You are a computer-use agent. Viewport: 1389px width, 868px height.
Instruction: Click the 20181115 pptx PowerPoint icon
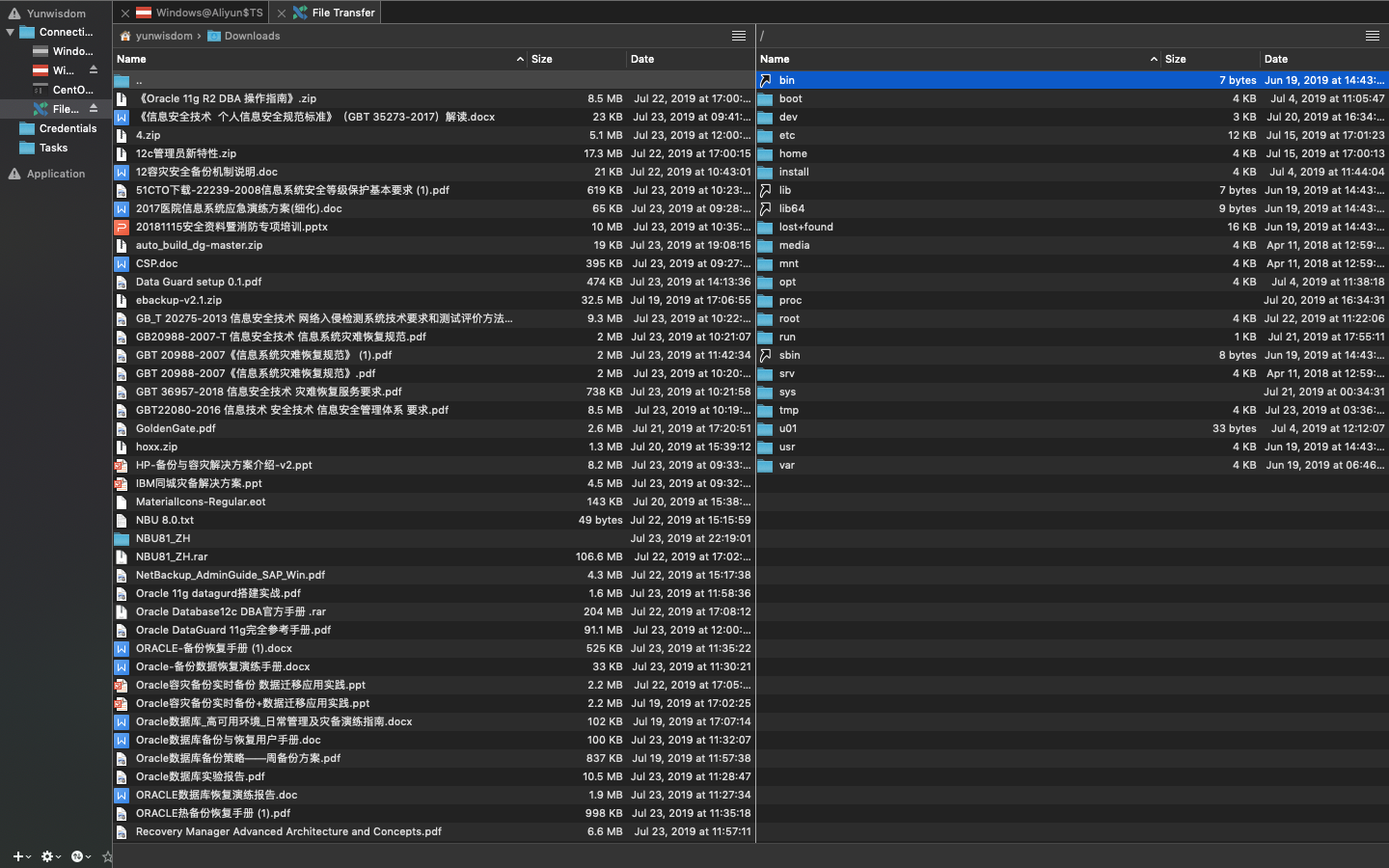point(122,227)
